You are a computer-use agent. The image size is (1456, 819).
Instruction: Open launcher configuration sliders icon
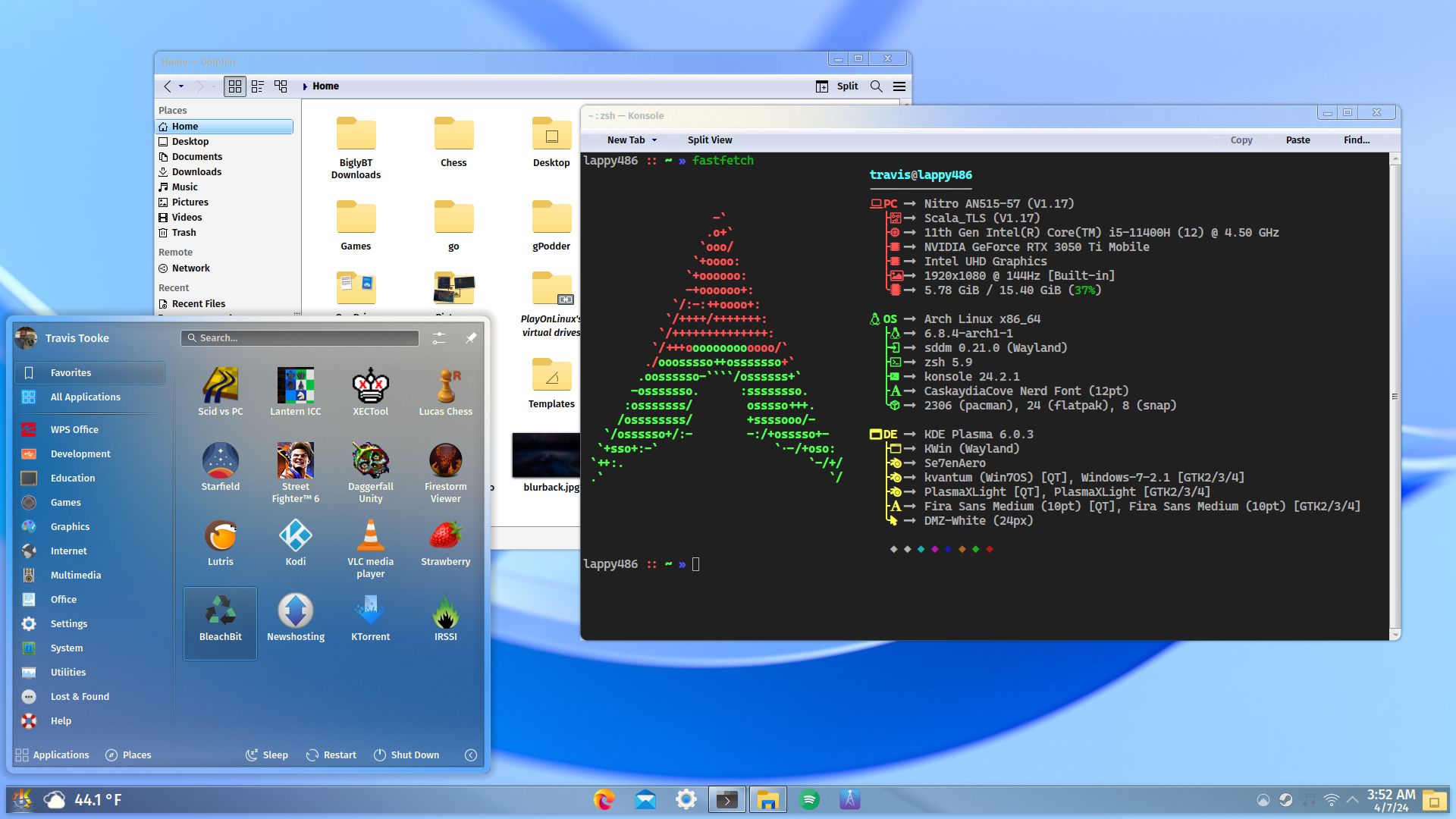coord(439,337)
